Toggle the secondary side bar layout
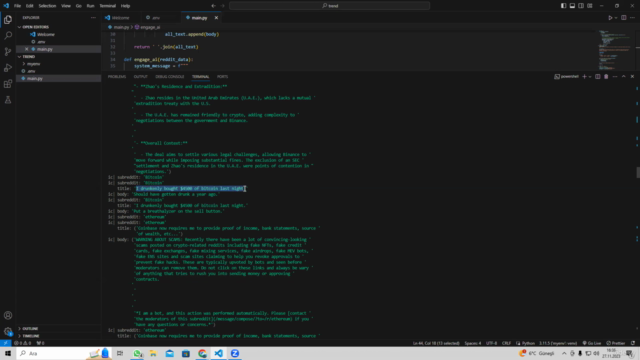This screenshot has width=640, height=360. (x=581, y=6)
